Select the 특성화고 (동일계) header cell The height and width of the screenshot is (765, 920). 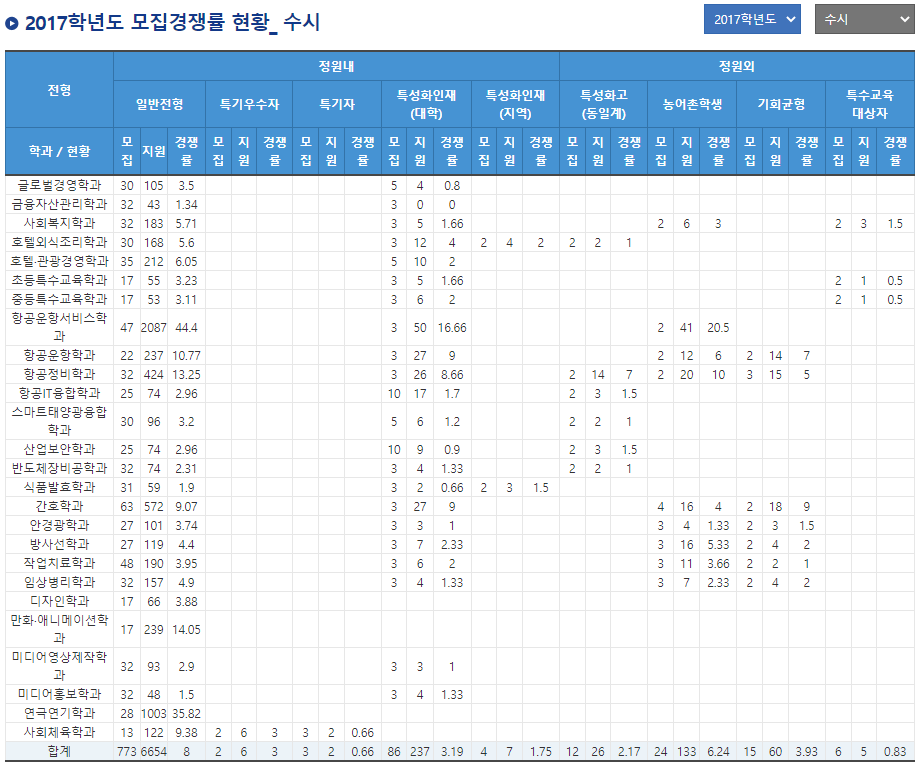point(604,104)
